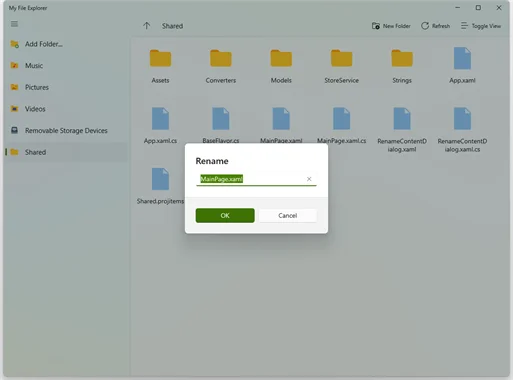This screenshot has height=380, width=513.
Task: Open Removable Storage Devices
Action: pos(66,131)
